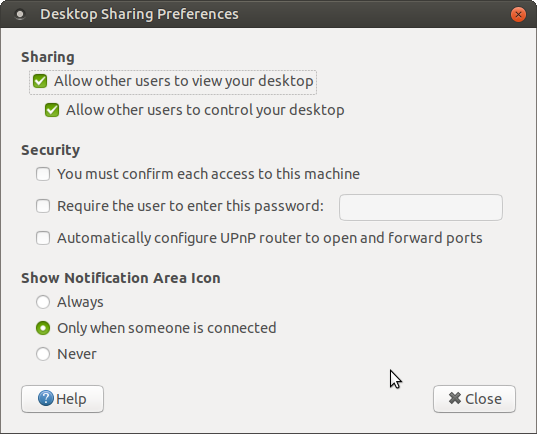Click the Sharing section heading
This screenshot has height=434, width=537.
48,57
